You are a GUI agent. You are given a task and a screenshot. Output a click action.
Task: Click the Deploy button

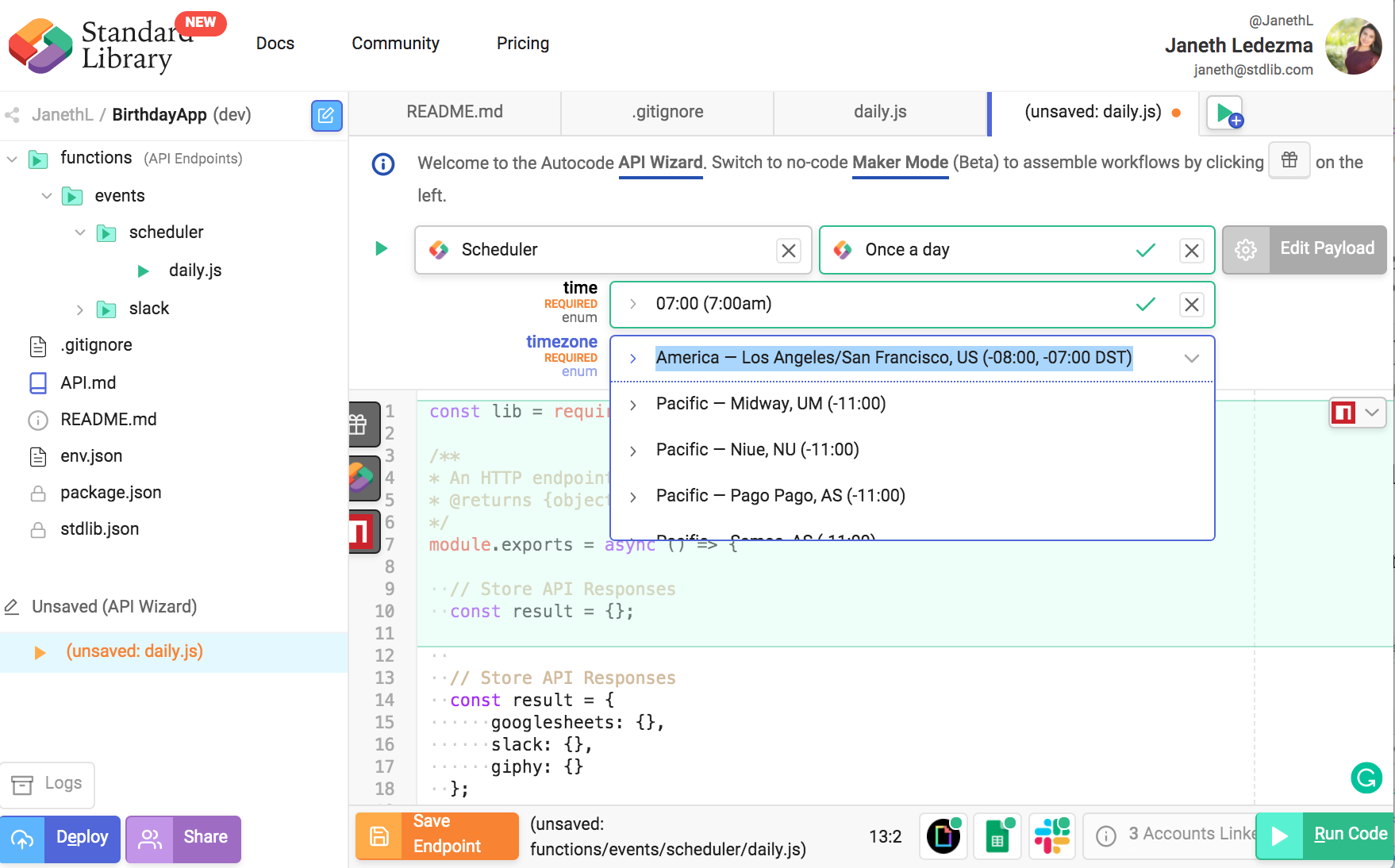click(x=60, y=839)
